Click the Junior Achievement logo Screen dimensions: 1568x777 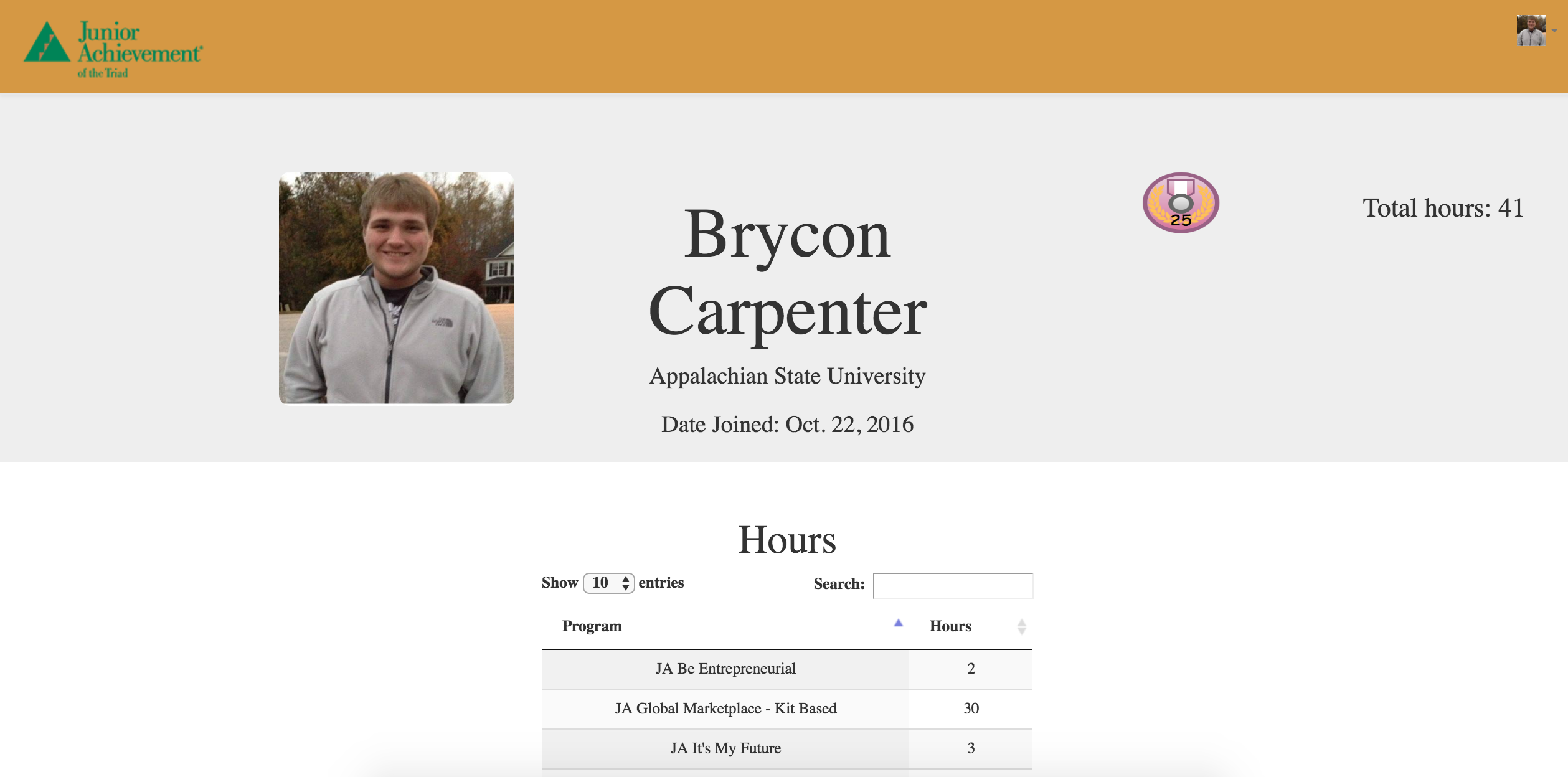click(112, 49)
